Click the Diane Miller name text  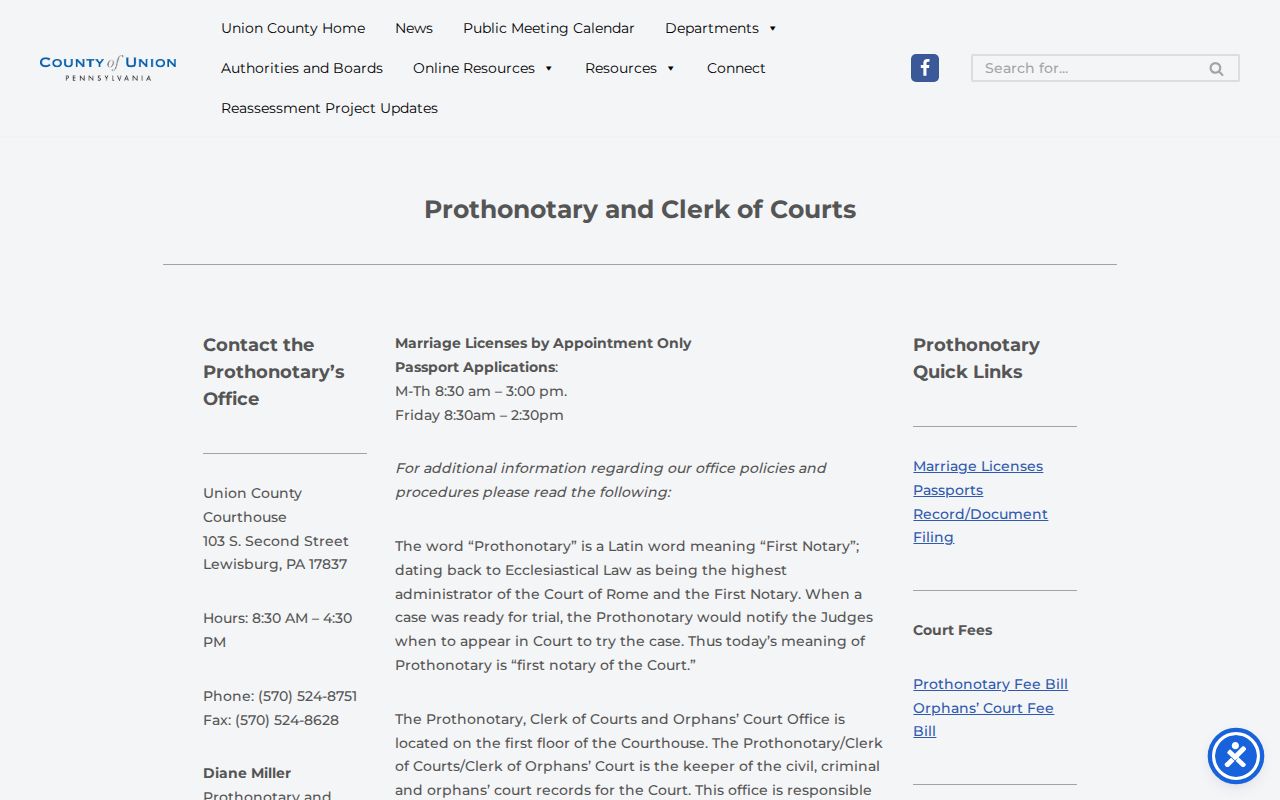(247, 773)
